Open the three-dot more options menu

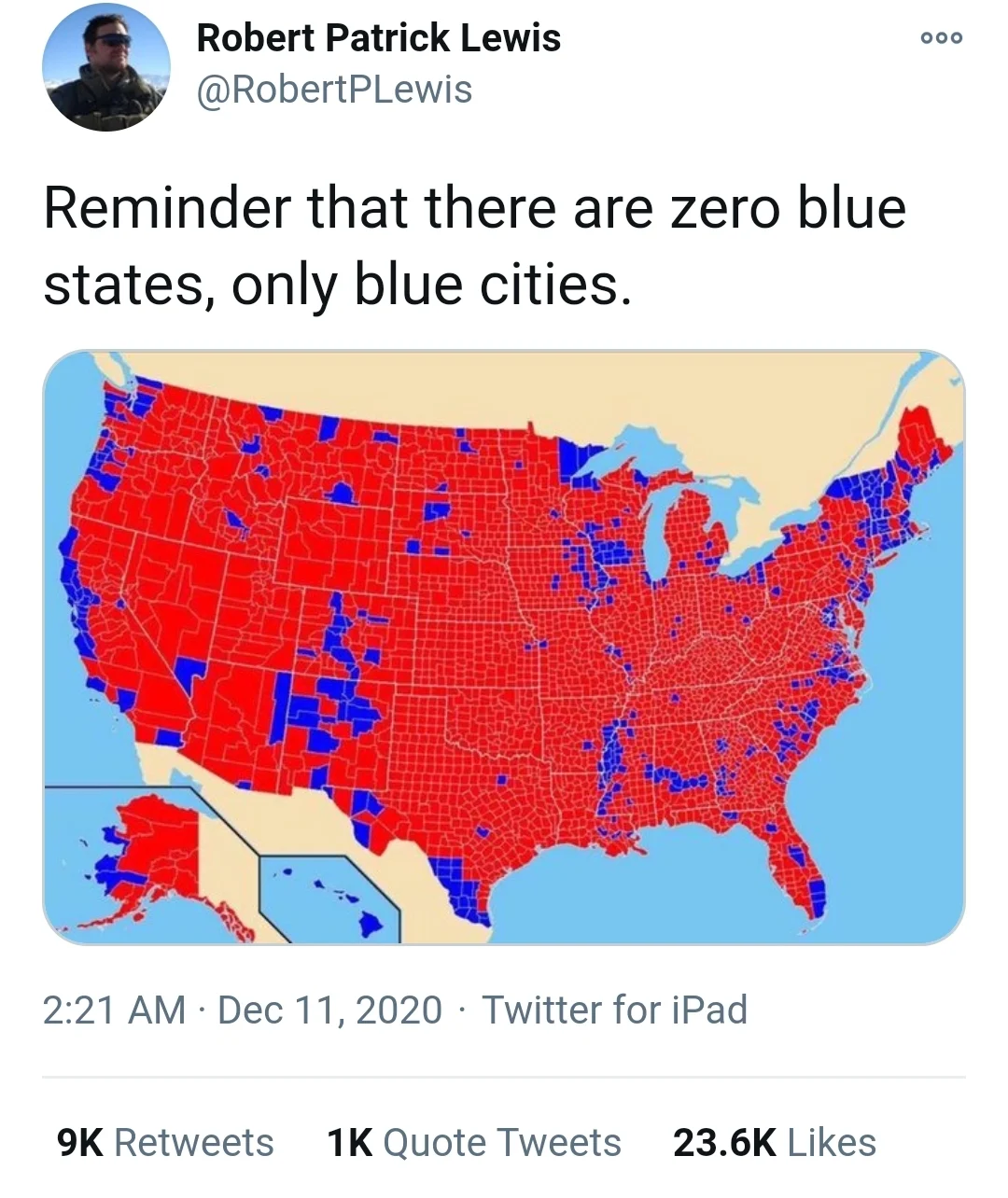(x=941, y=38)
